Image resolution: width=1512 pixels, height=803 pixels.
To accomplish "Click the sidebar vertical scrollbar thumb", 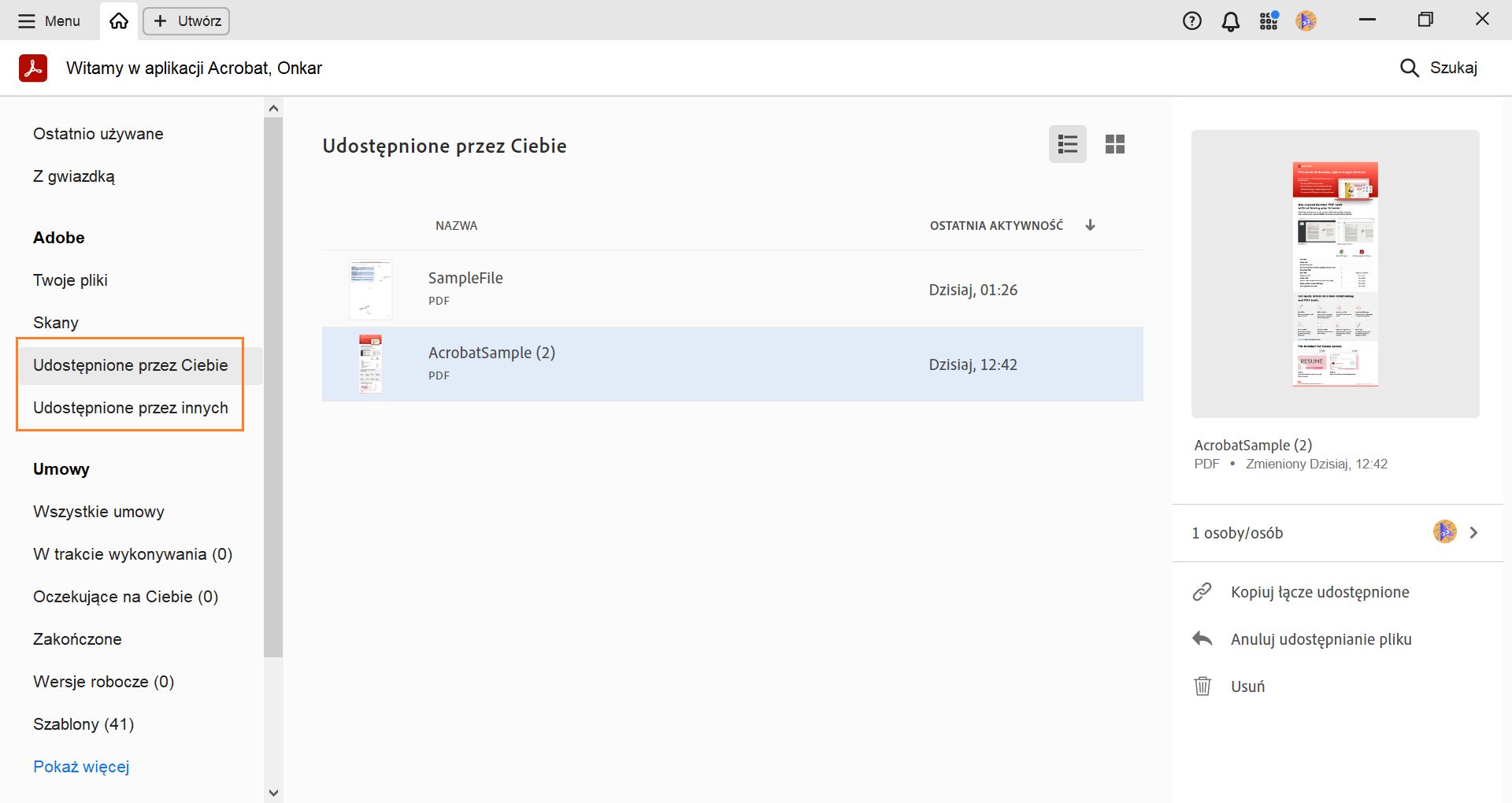I will coord(273,387).
